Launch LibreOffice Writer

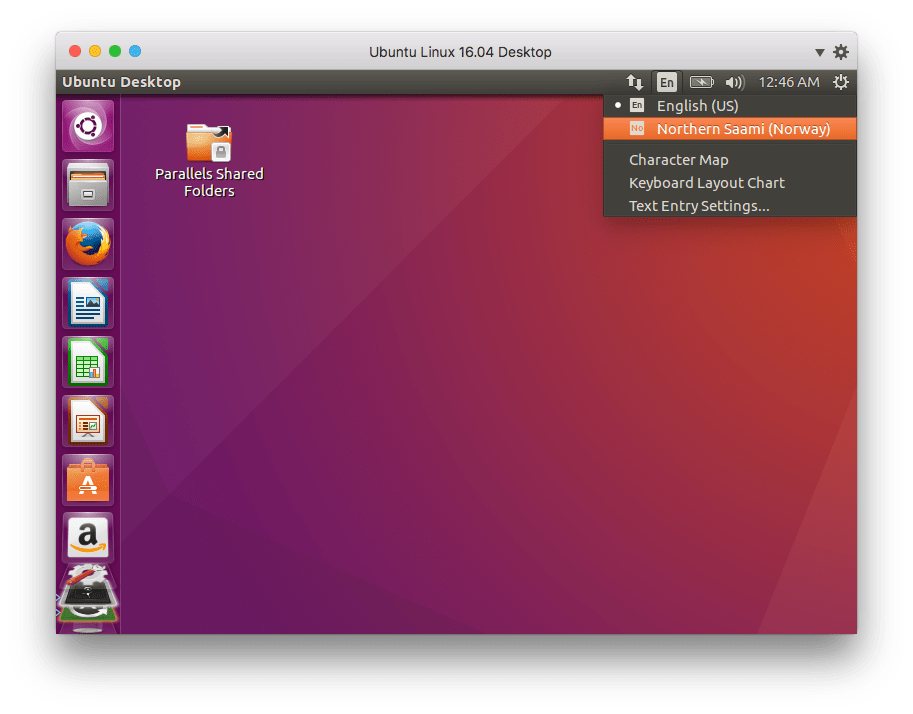pyautogui.click(x=87, y=302)
